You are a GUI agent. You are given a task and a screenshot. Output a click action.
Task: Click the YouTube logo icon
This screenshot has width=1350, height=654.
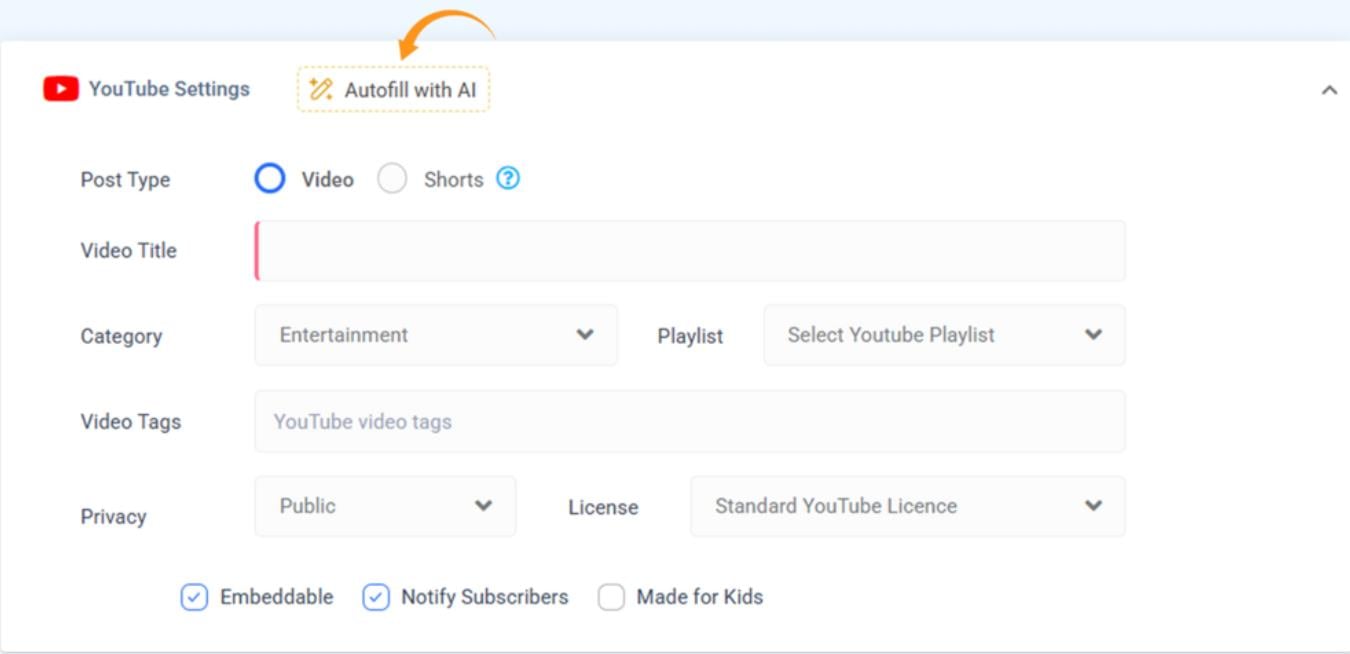point(60,88)
